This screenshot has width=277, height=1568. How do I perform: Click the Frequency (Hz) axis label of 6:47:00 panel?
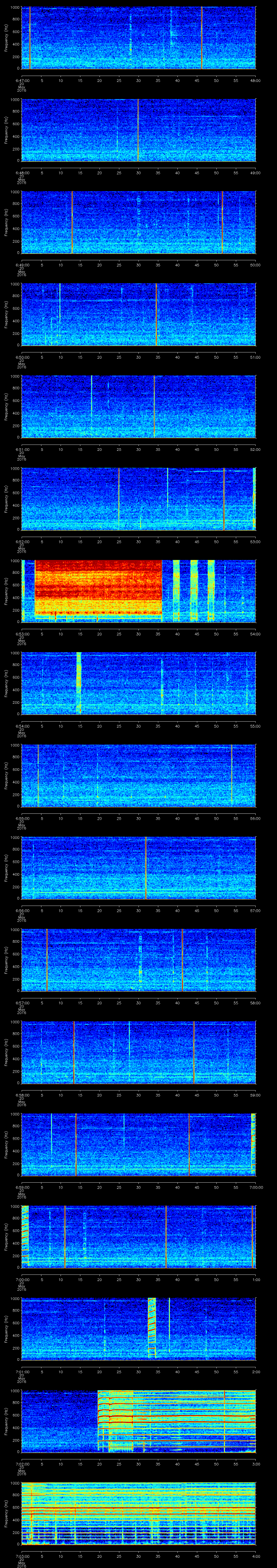(x=6, y=38)
